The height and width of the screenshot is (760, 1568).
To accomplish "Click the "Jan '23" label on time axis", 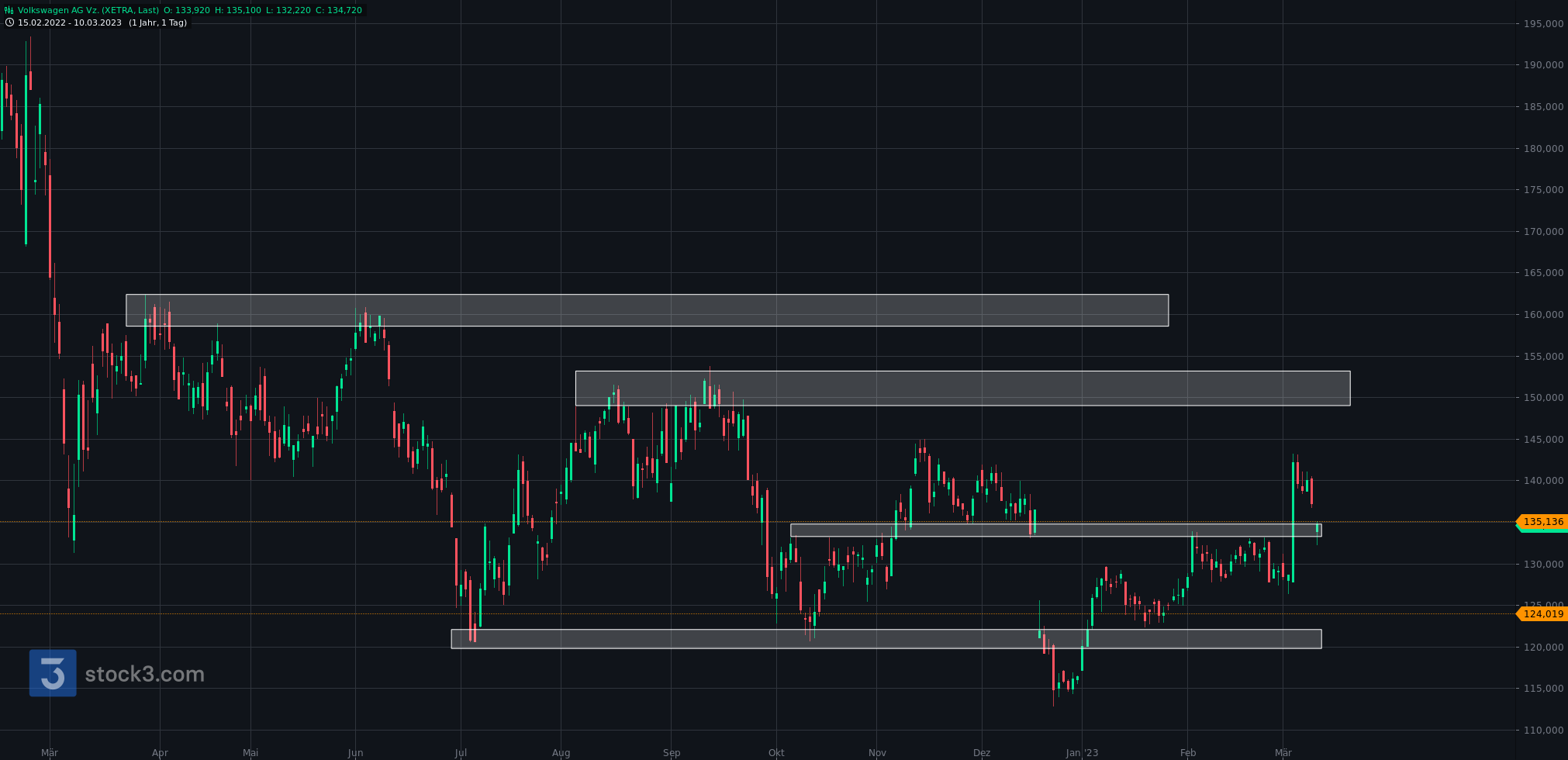I will click(1082, 753).
